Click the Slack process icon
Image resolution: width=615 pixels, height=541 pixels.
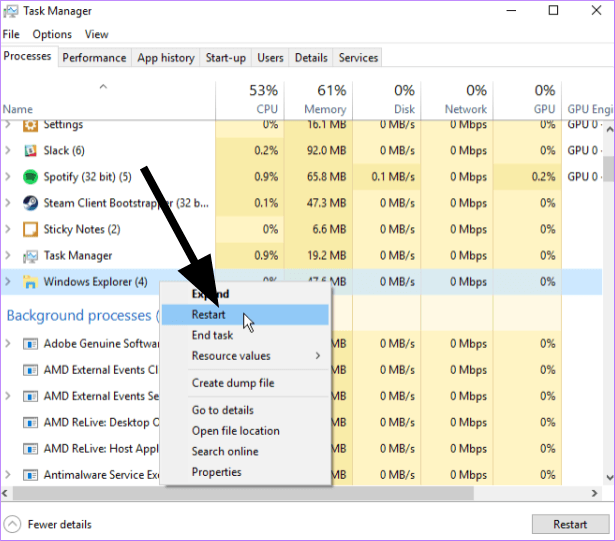(x=30, y=151)
